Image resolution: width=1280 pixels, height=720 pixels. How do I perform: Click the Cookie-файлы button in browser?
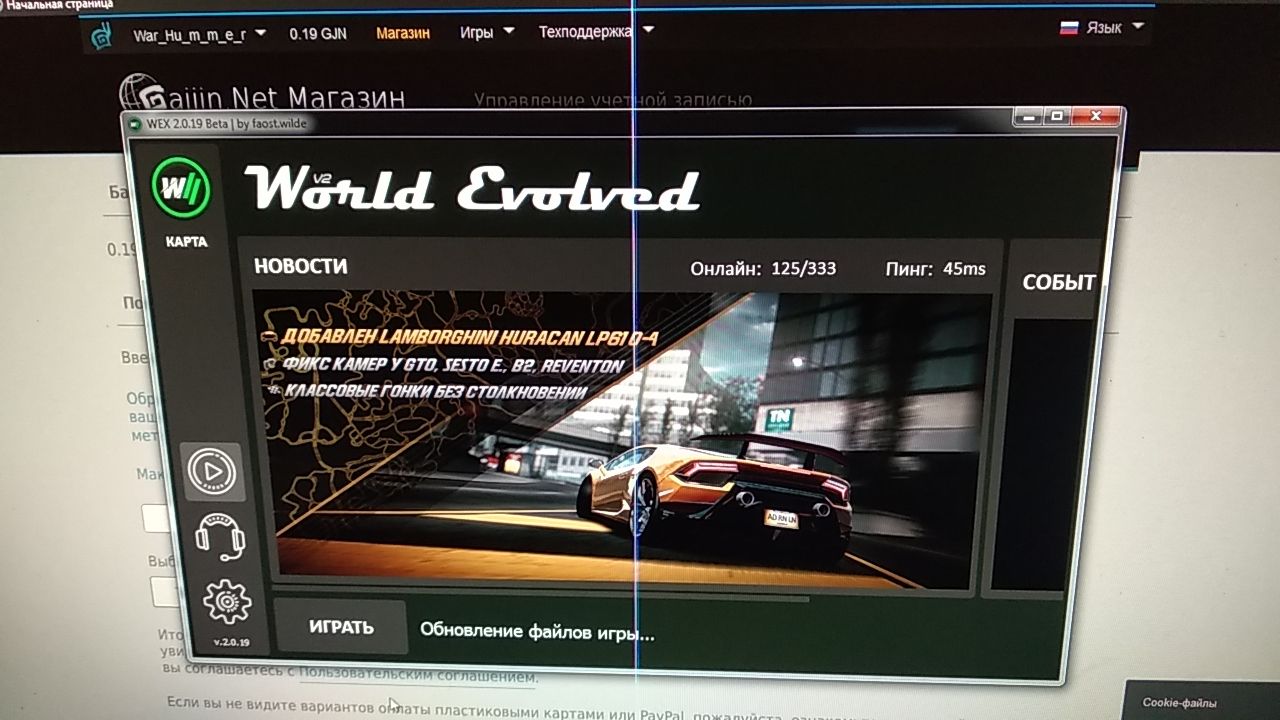point(1180,703)
